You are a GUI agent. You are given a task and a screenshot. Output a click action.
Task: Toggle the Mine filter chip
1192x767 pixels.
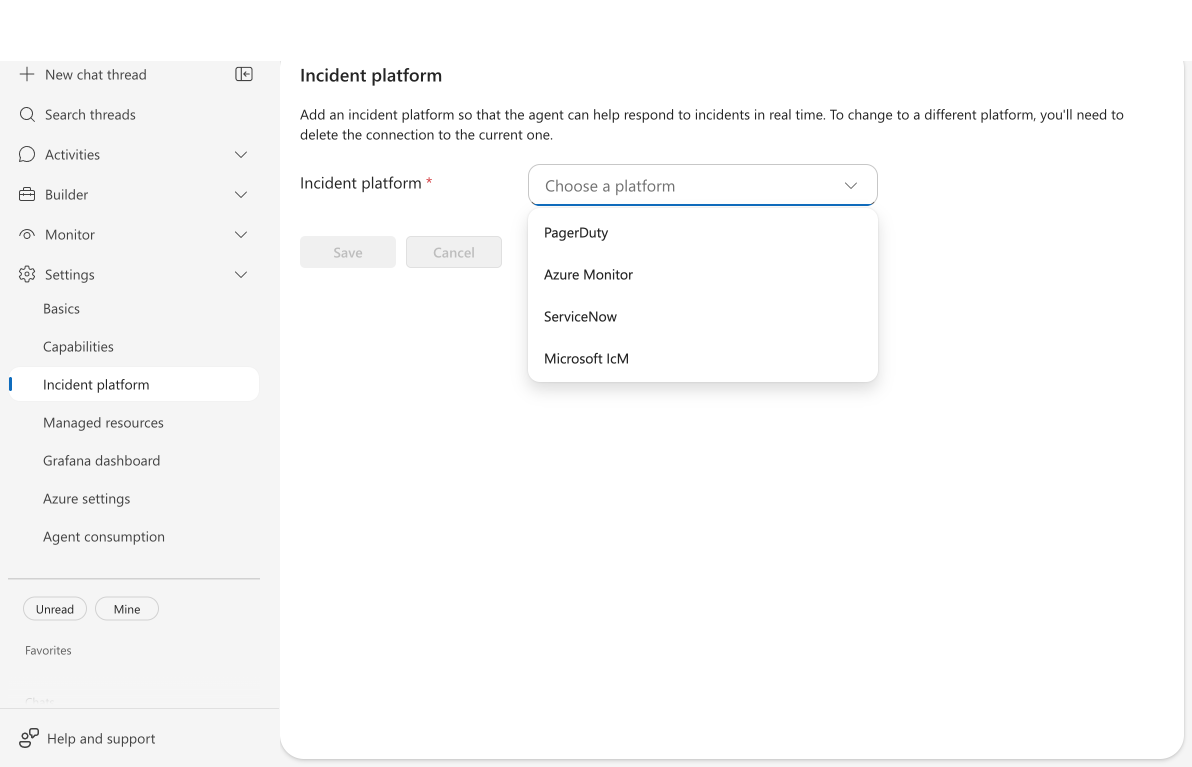[127, 609]
